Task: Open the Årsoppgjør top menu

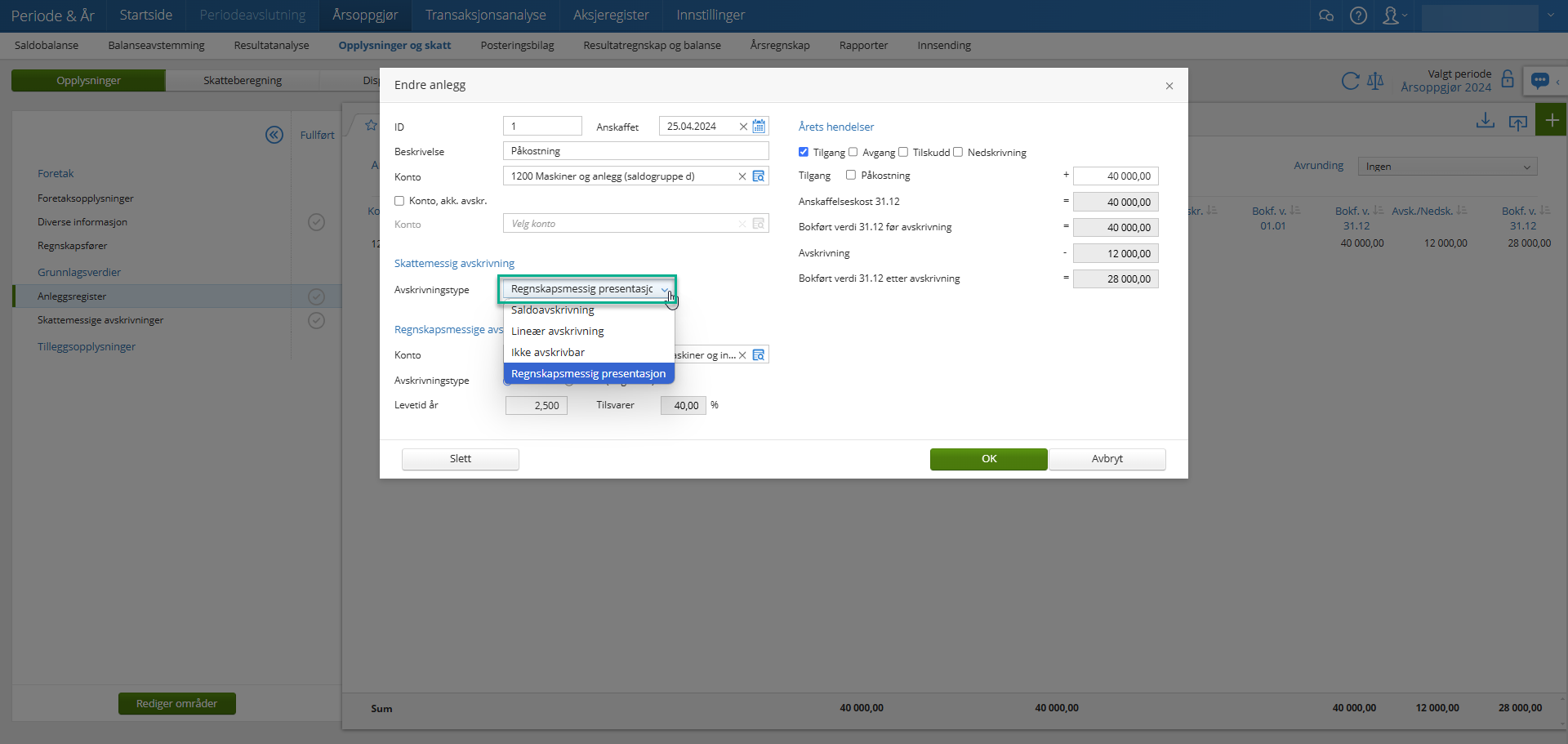Action: [x=365, y=16]
